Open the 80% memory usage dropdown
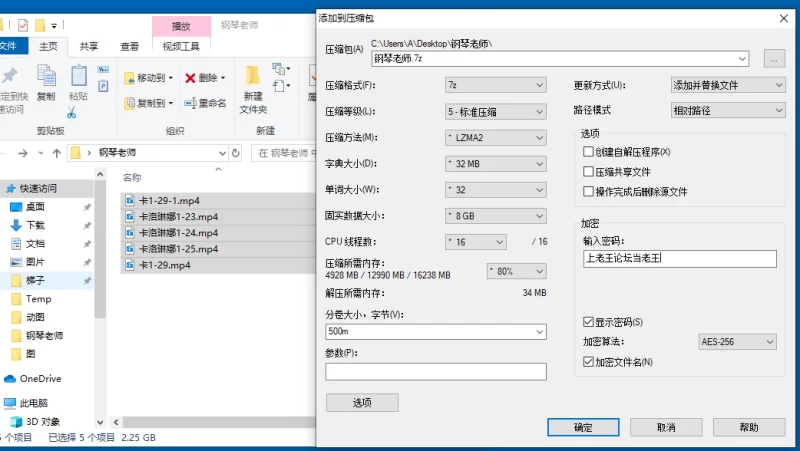 tap(516, 271)
